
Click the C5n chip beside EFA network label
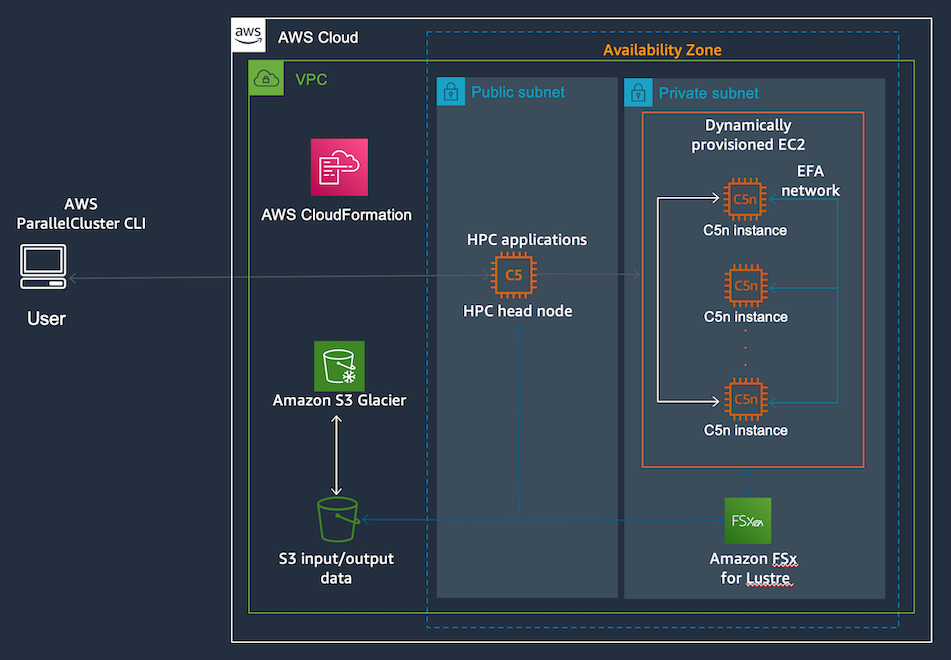[745, 199]
